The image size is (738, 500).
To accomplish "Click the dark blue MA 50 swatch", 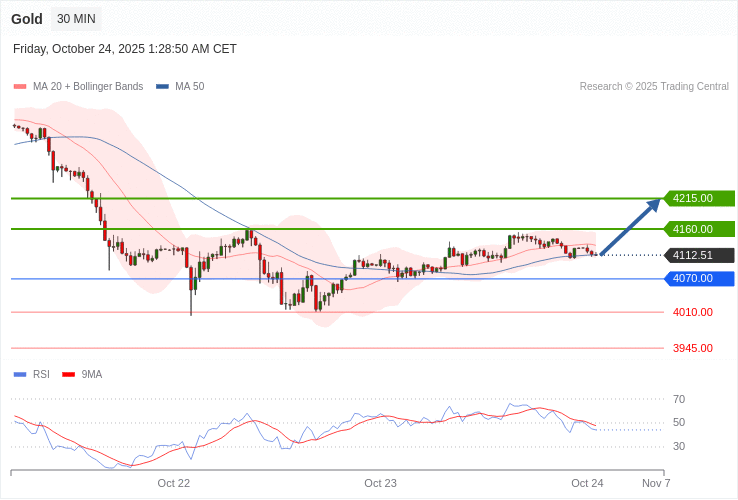I will 162,87.
